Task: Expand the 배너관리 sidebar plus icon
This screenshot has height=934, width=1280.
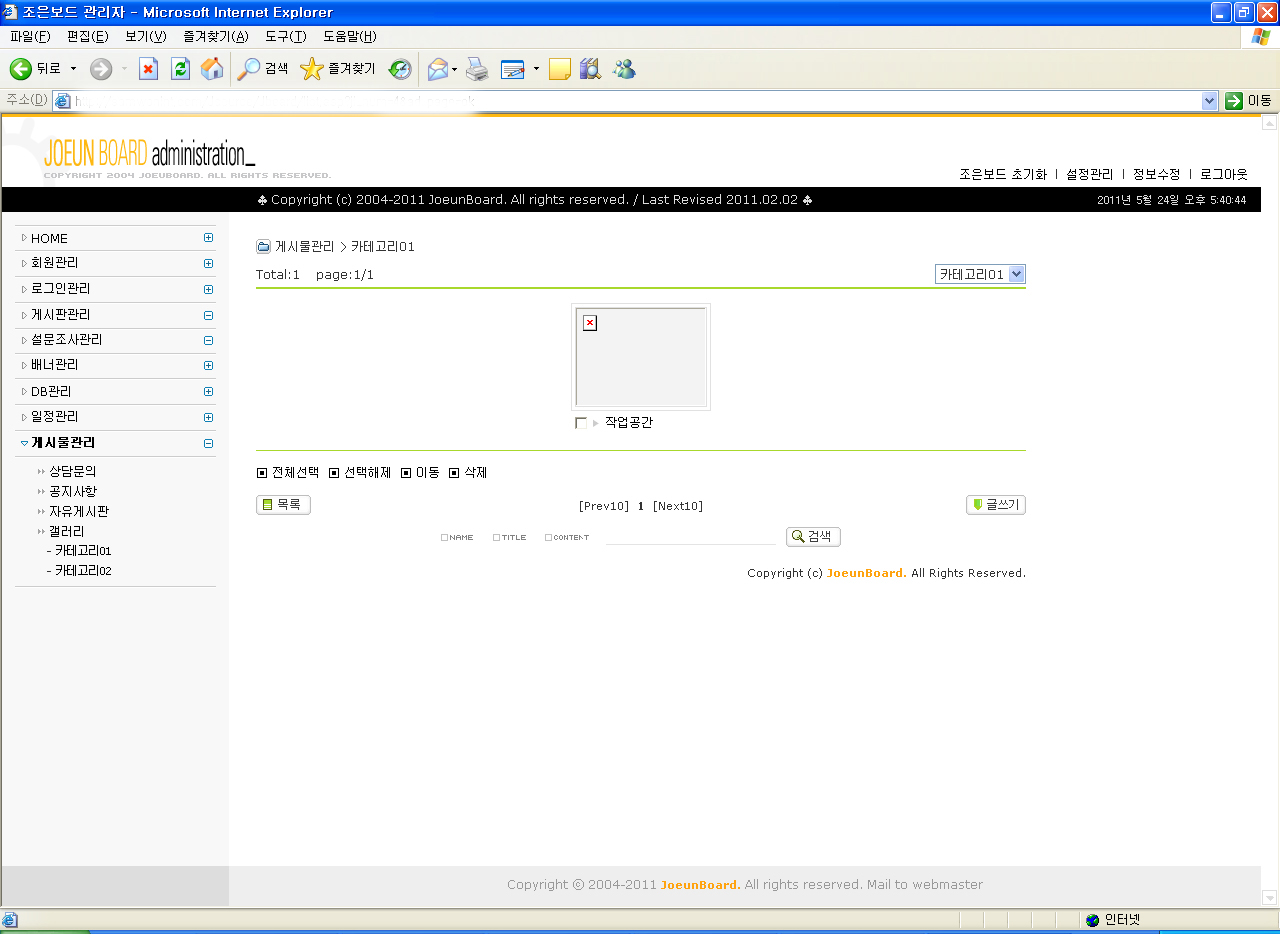Action: point(208,365)
